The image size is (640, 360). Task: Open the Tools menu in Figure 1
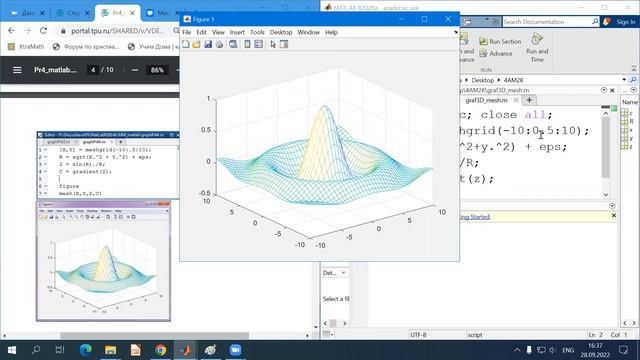tap(257, 32)
